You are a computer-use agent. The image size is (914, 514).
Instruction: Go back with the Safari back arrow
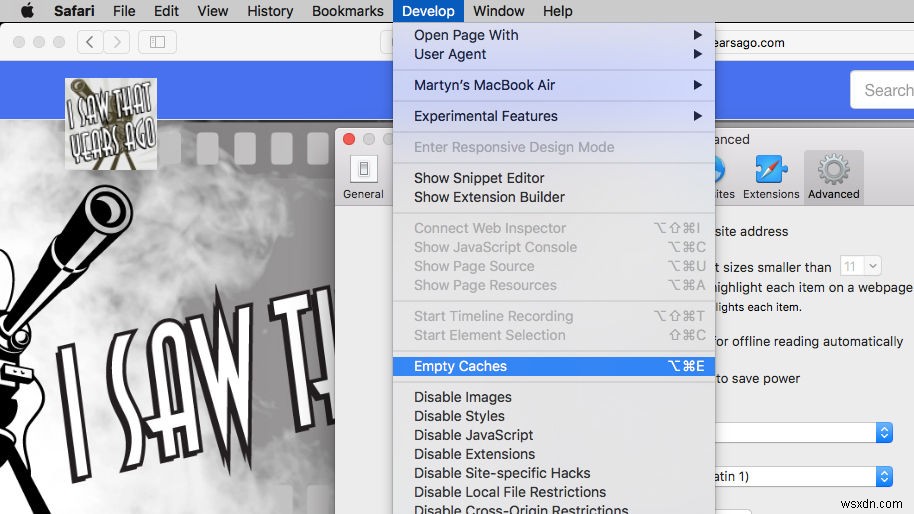[x=90, y=42]
